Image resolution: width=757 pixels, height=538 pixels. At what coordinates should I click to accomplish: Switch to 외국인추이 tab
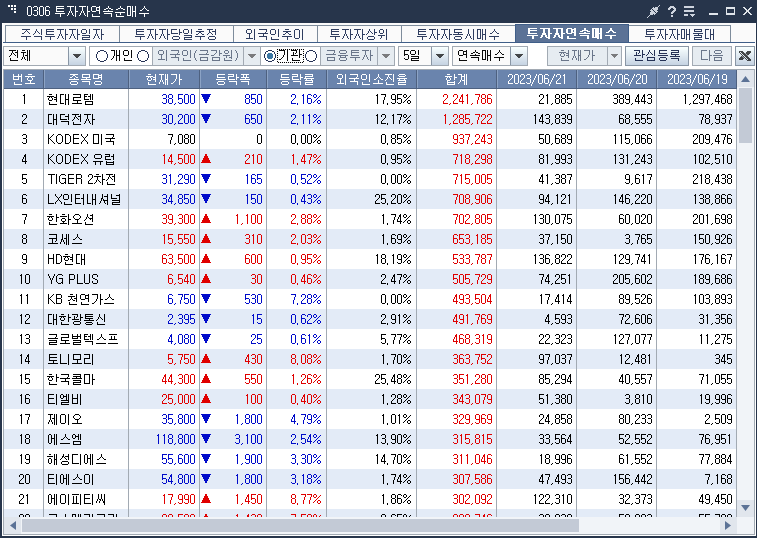coord(275,34)
